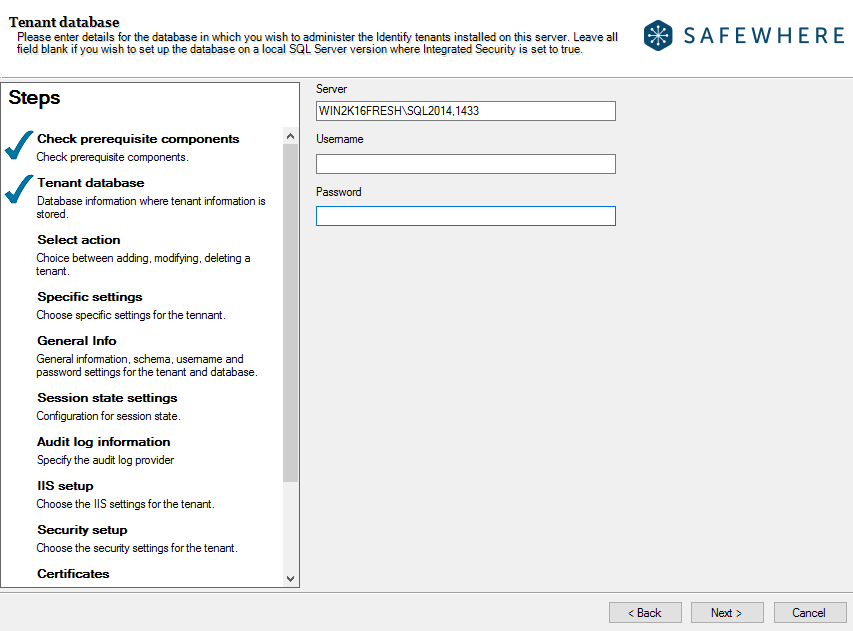
Task: Cancel the installation wizard
Action: (810, 612)
